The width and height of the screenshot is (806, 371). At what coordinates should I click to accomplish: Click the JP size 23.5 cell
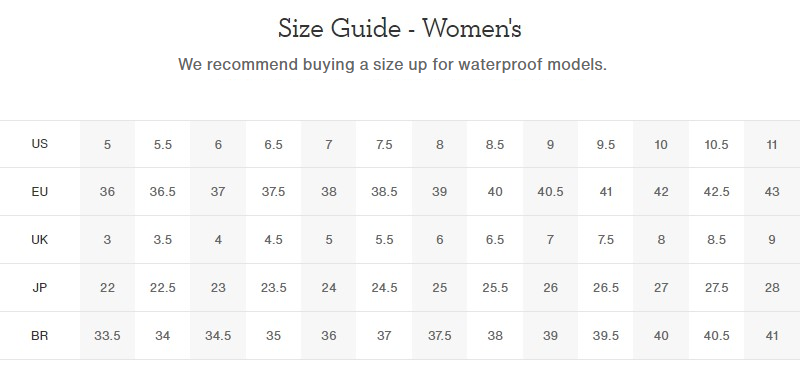coord(273,288)
